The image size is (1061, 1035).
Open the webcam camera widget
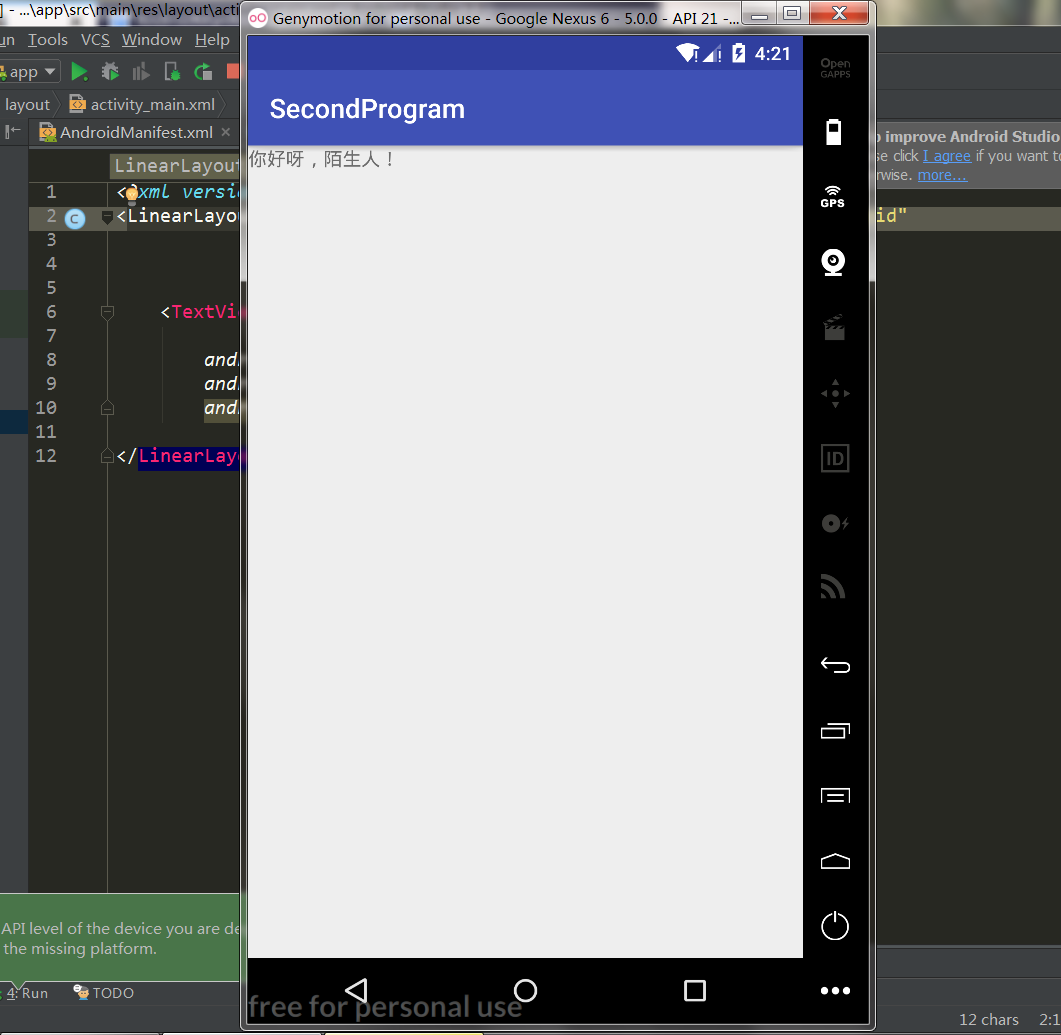pyautogui.click(x=834, y=262)
